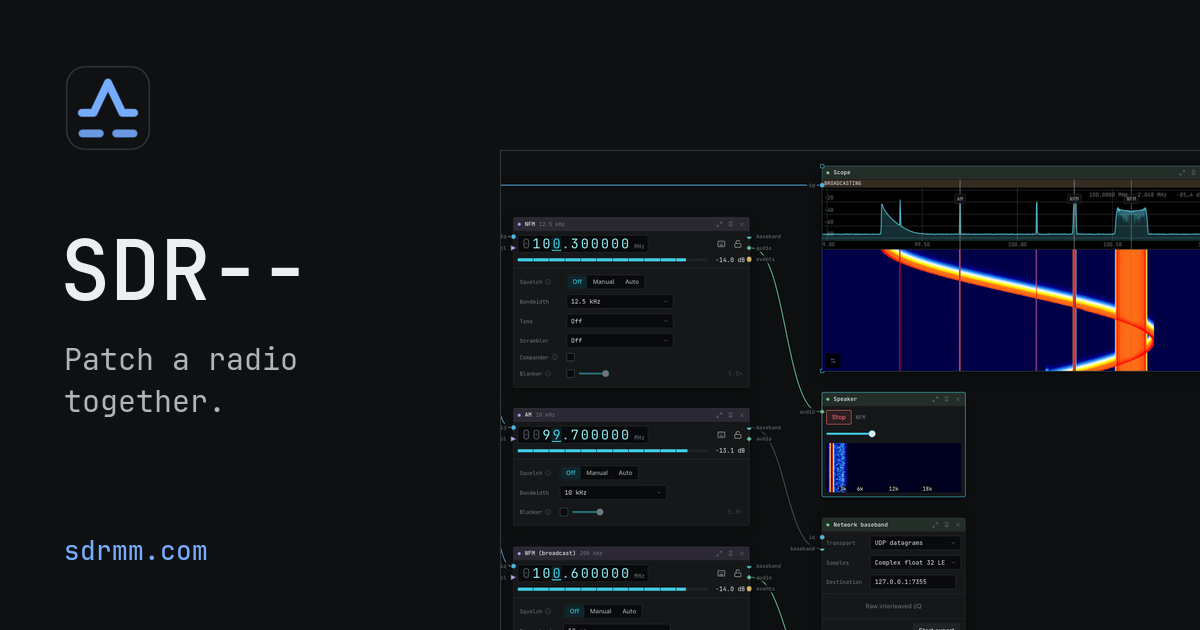Show Squelch info on AM panel
The image size is (1200, 630).
coord(548,473)
